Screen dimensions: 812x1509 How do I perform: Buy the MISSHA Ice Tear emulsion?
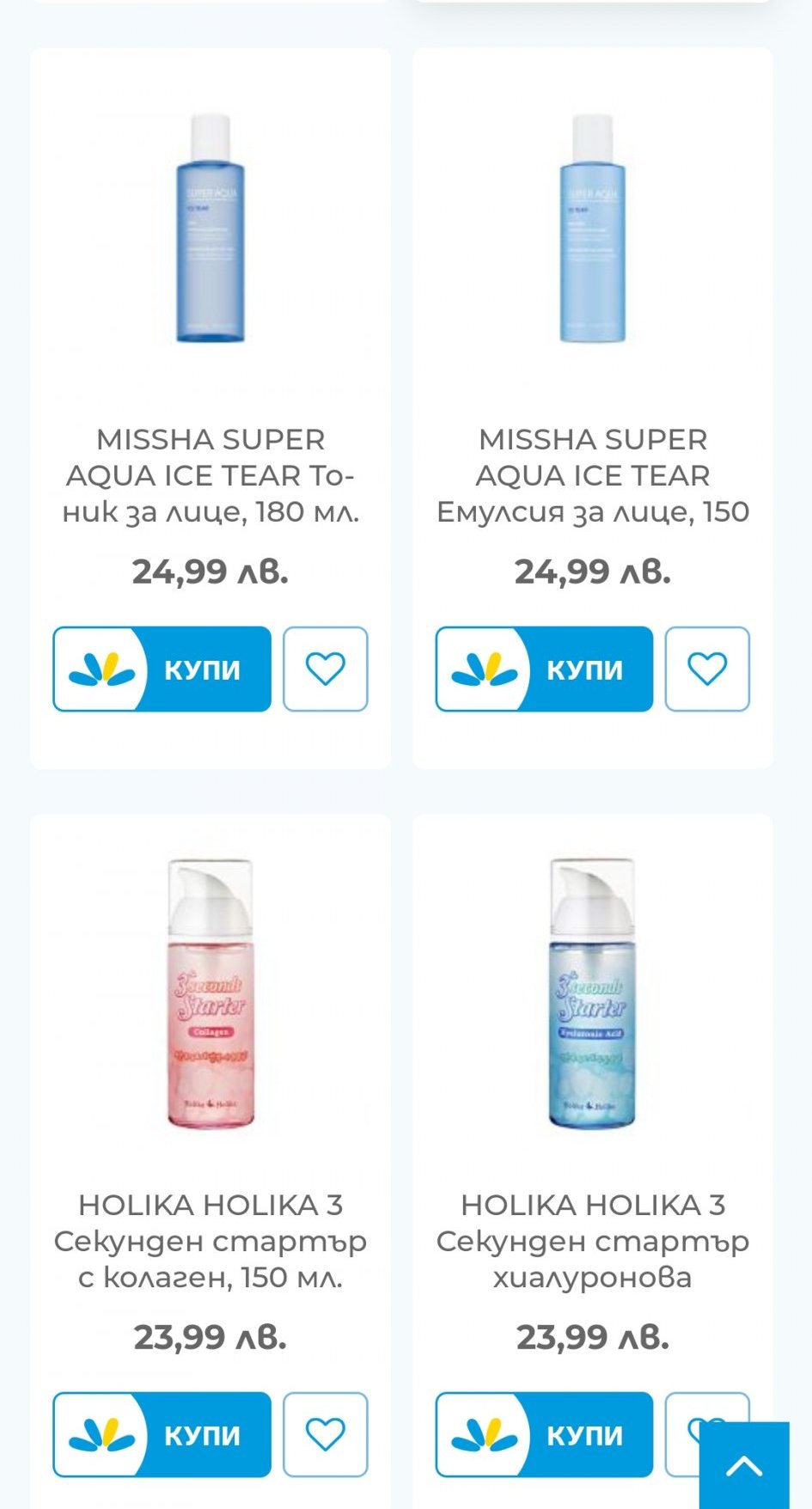(544, 669)
